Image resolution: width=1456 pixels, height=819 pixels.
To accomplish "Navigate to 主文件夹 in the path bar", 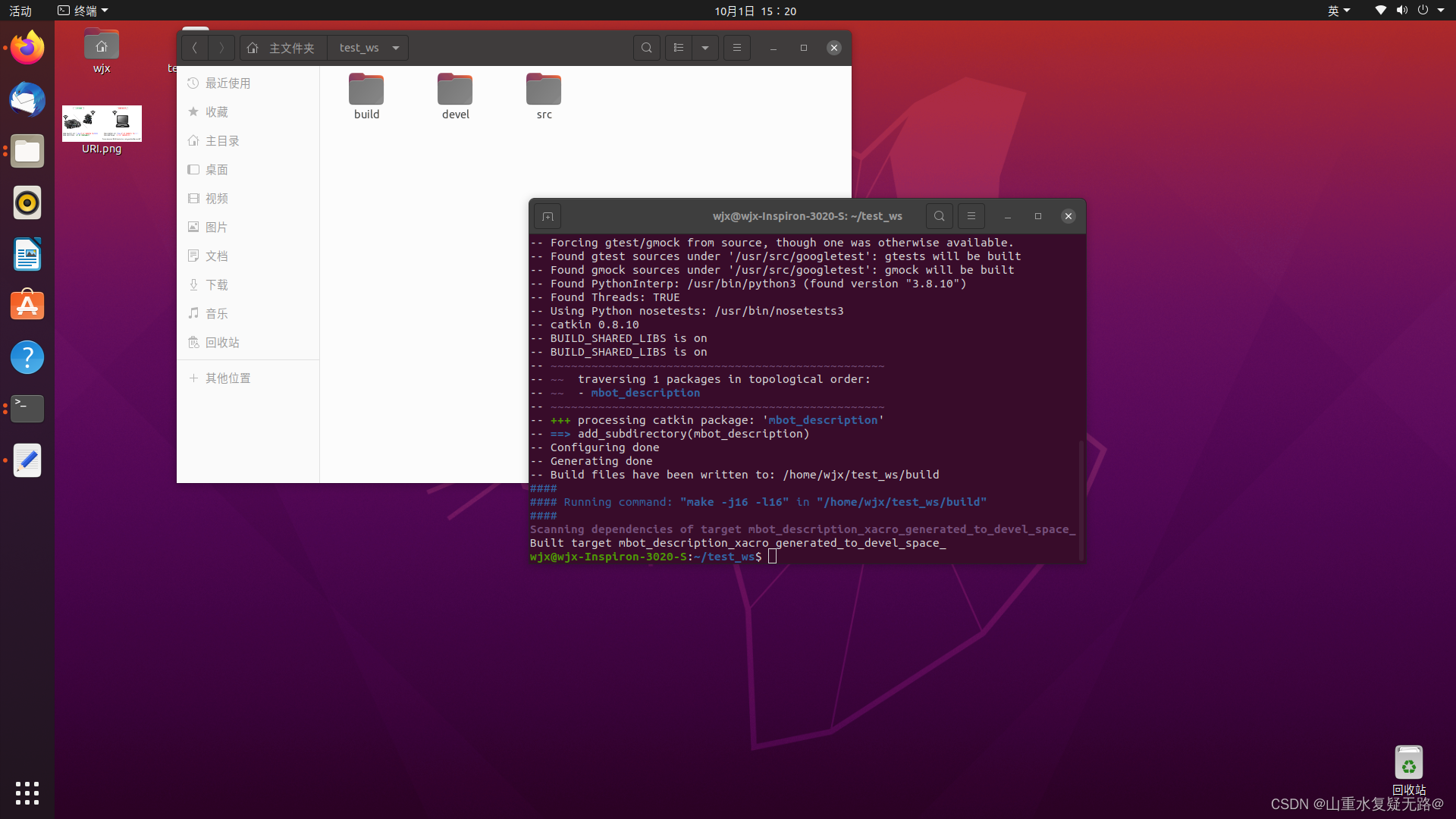I will point(284,48).
